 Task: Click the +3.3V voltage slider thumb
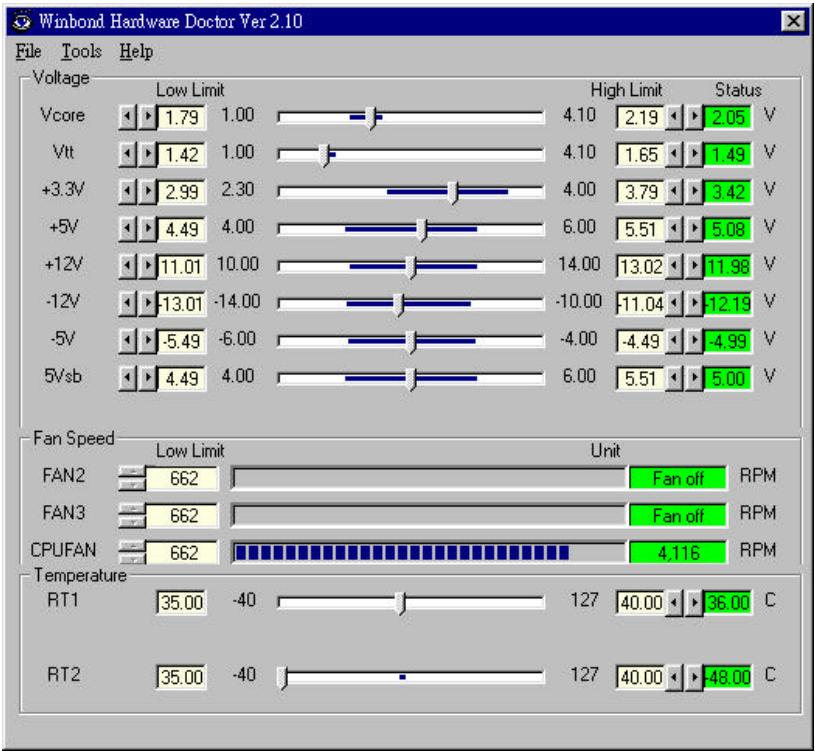tap(453, 193)
